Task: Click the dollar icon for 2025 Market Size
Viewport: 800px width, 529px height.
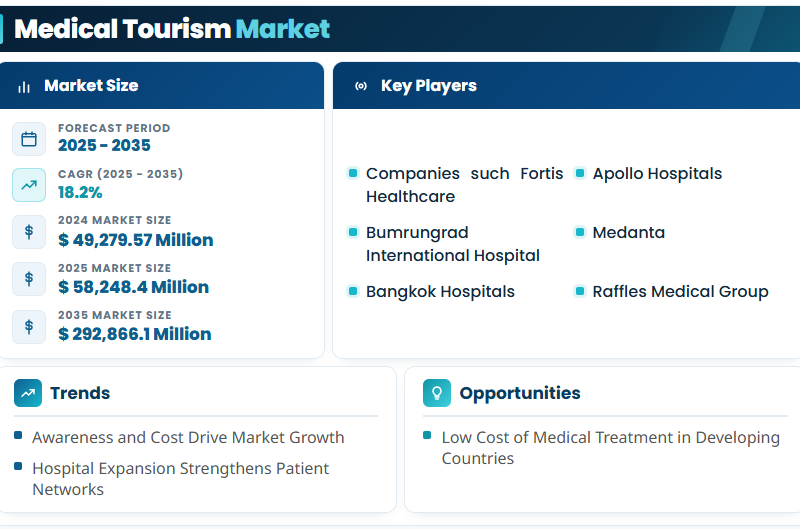Action: point(29,279)
